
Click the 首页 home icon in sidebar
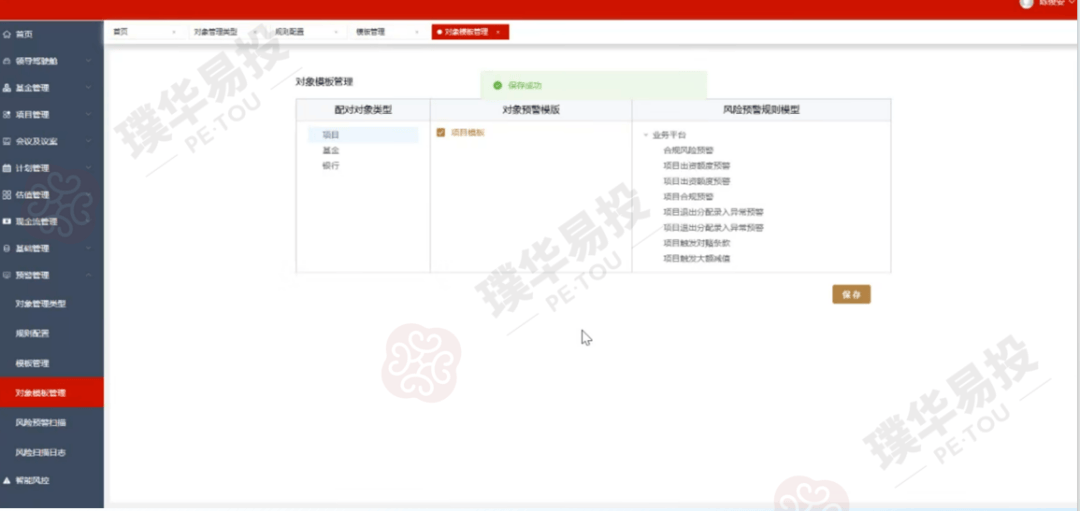(8, 34)
